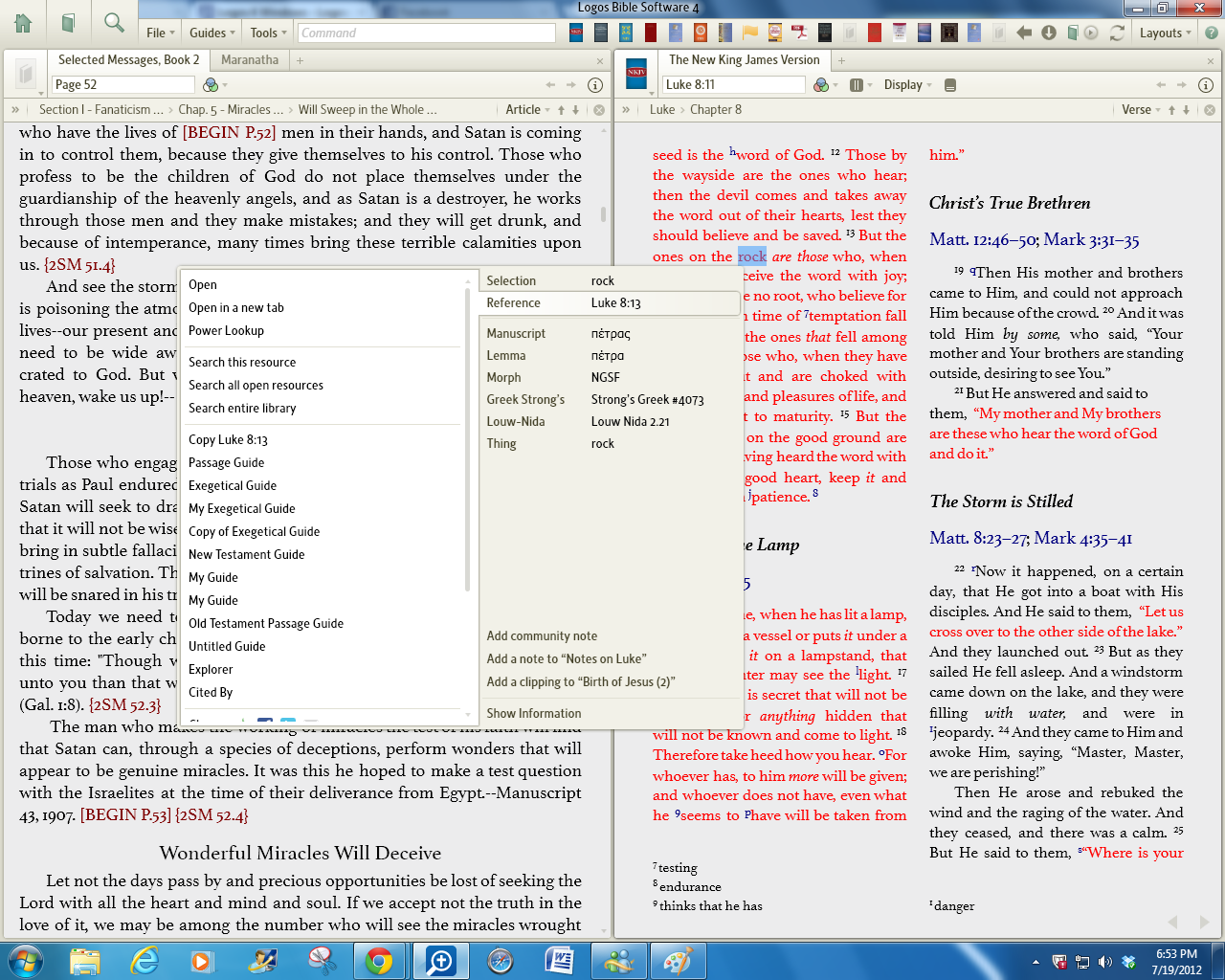Image resolution: width=1225 pixels, height=980 pixels.
Task: Select the Louw-Nida 2.21 row
Action: tap(609, 422)
